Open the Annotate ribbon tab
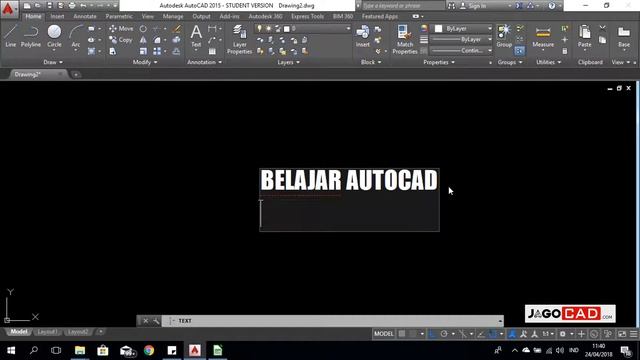Viewport: 640px width, 360px height. (85, 16)
